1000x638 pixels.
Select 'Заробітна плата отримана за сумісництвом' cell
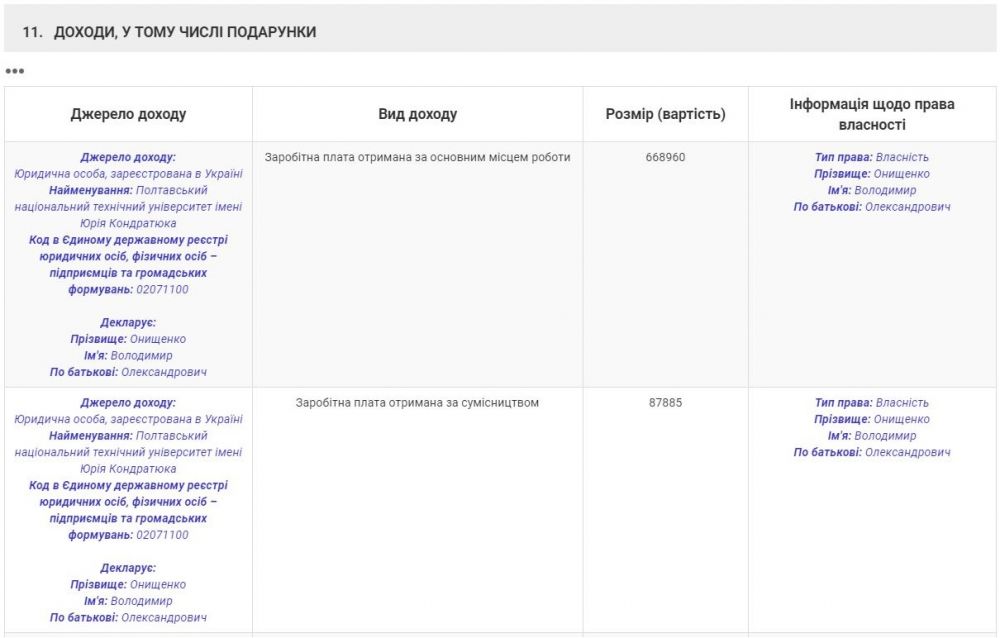[x=417, y=403]
